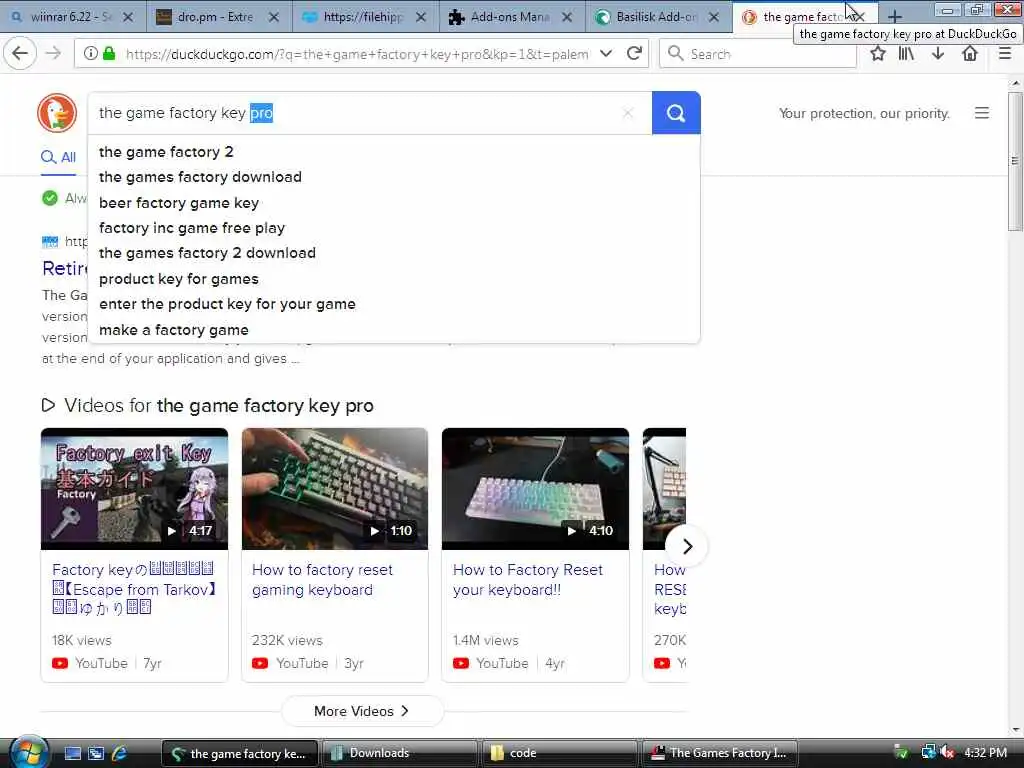Click the Windows Start orb

27,752
